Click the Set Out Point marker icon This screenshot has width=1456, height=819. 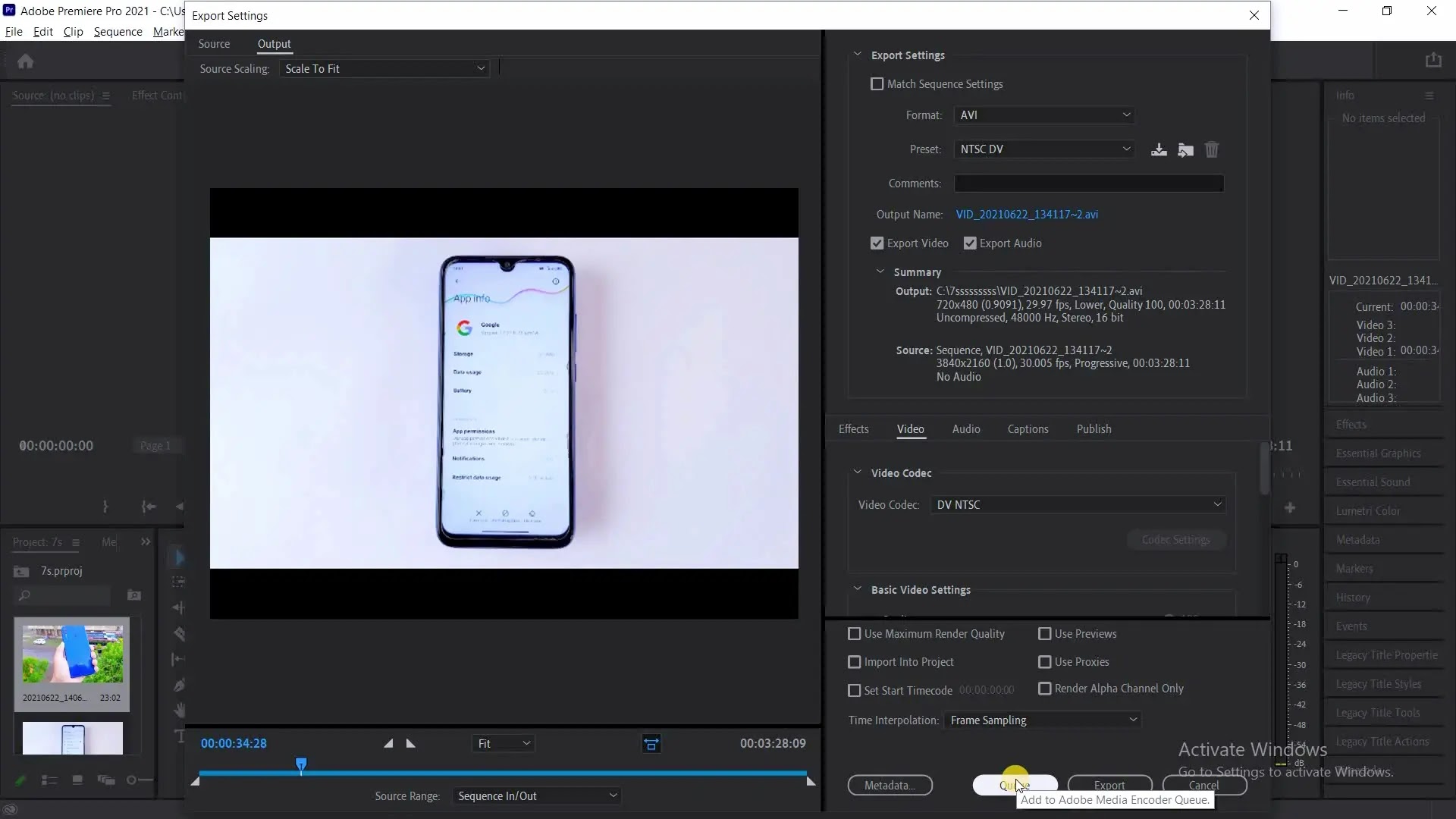(411, 743)
